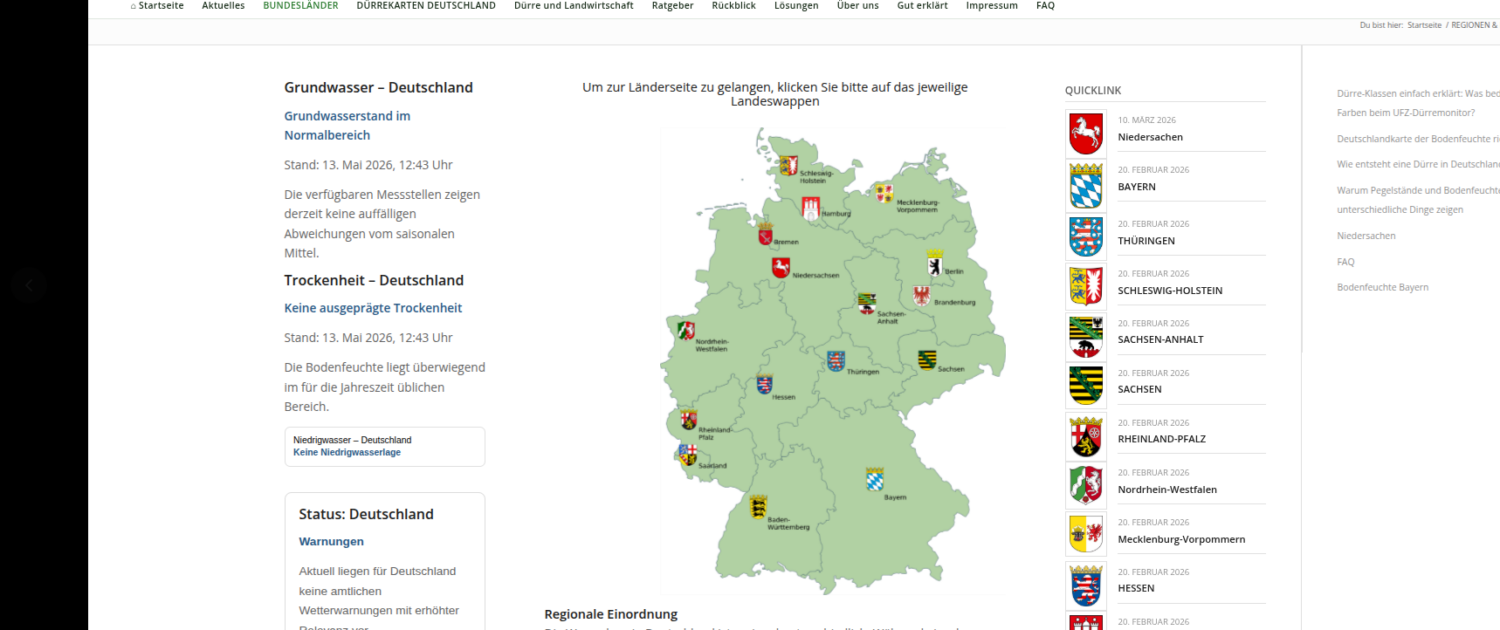This screenshot has width=1500, height=630.
Task: Click the Saarland crest on the map
Action: [689, 455]
